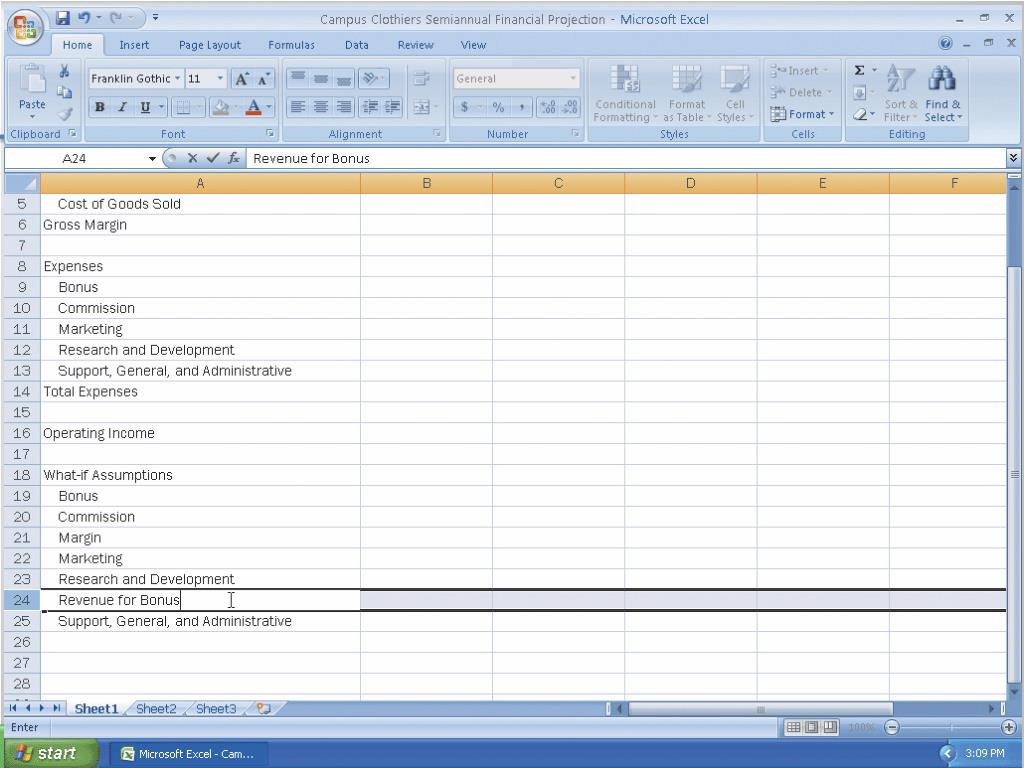
Task: Open the Font dialog launcher
Action: coord(269,134)
